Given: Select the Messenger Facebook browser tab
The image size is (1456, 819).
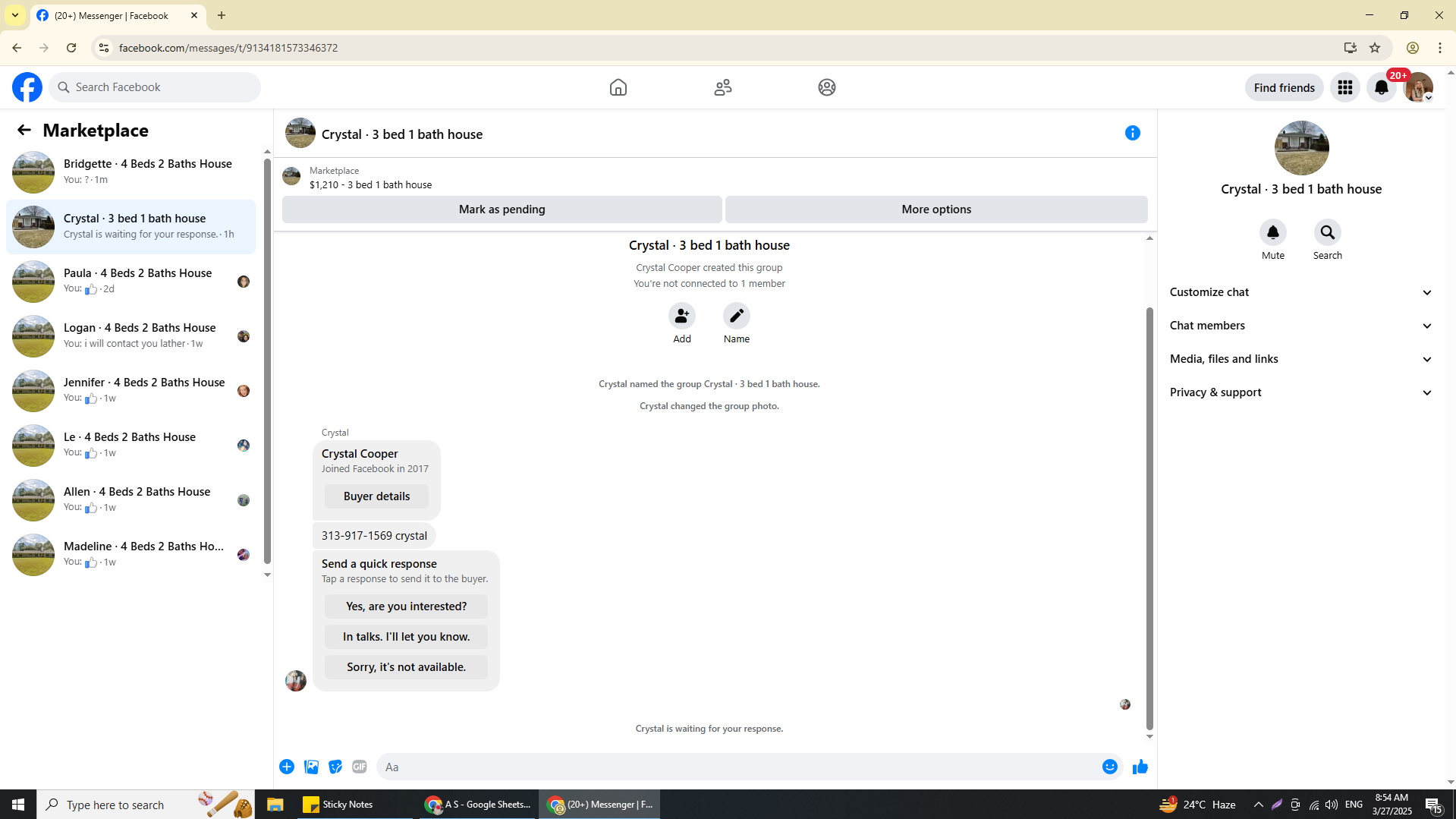Looking at the screenshot, I should tap(118, 15).
